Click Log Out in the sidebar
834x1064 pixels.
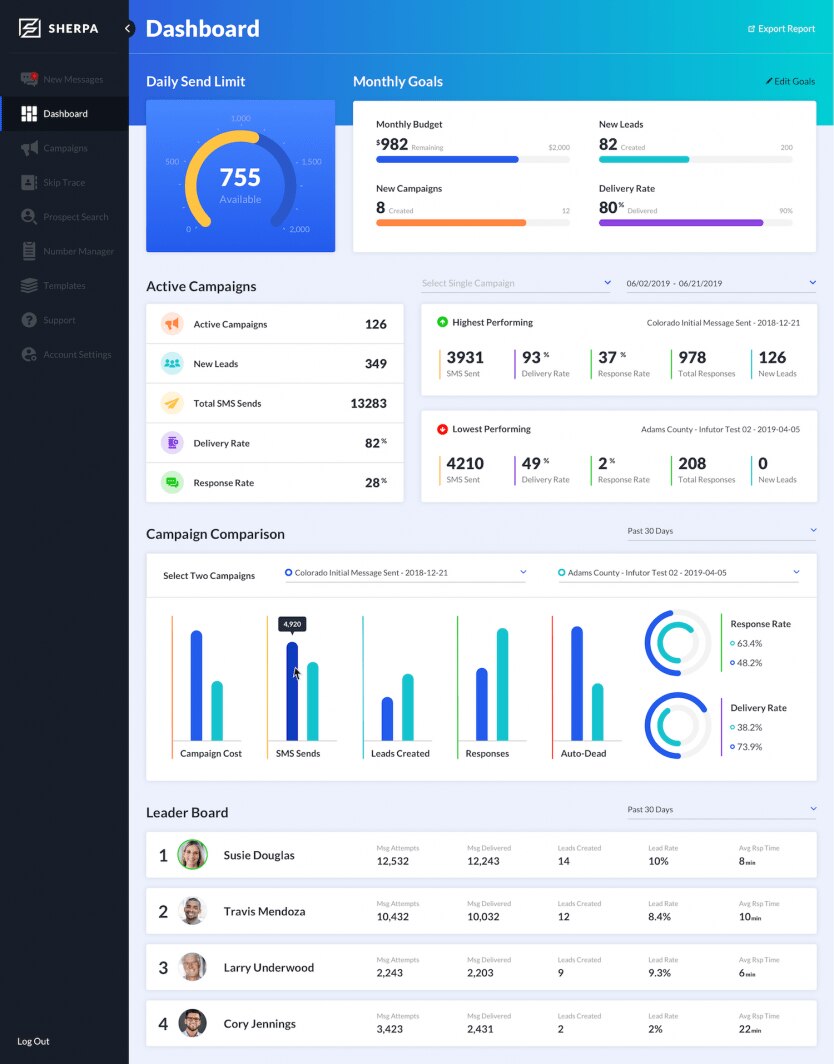tap(33, 1041)
